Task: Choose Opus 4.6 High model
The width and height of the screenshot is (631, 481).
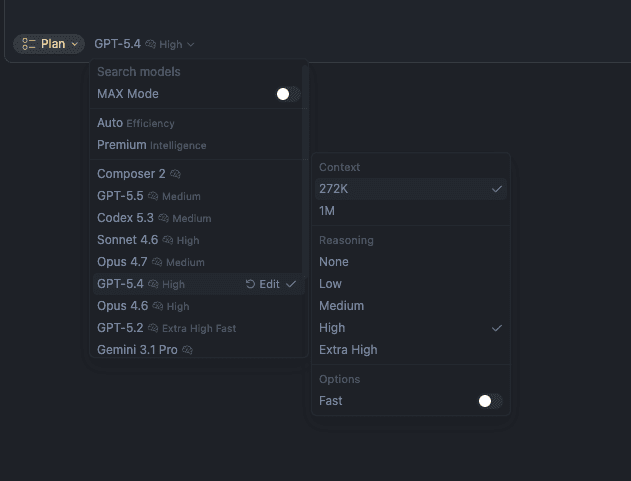Action: (198, 306)
